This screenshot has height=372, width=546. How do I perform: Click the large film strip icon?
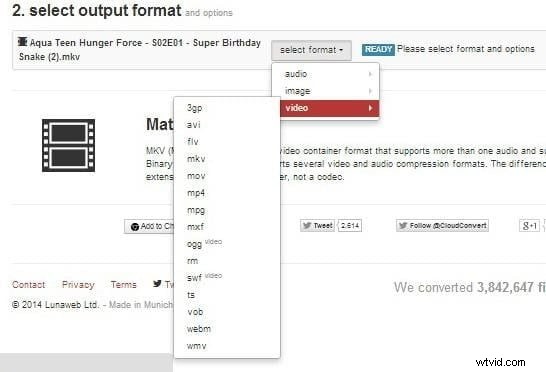tap(69, 145)
